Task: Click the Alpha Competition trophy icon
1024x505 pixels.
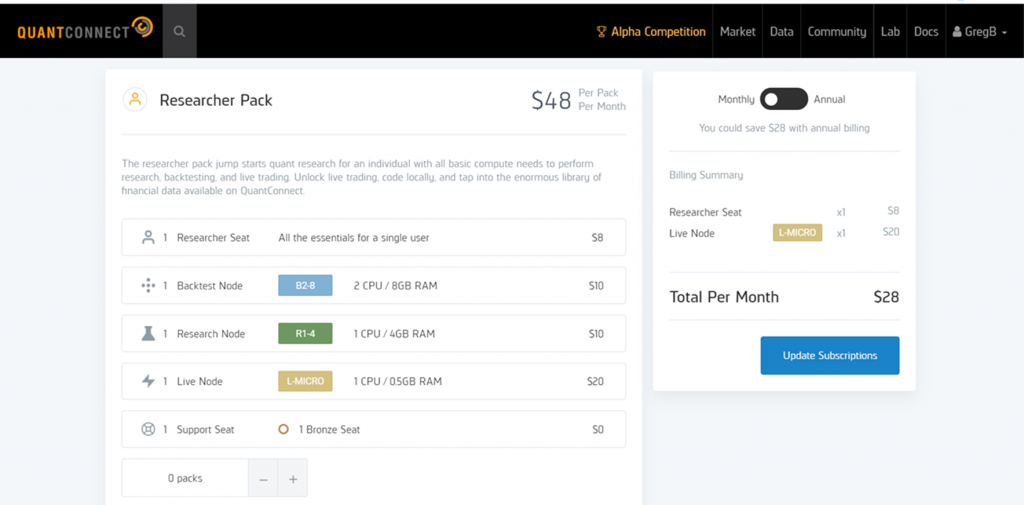Action: tap(601, 31)
